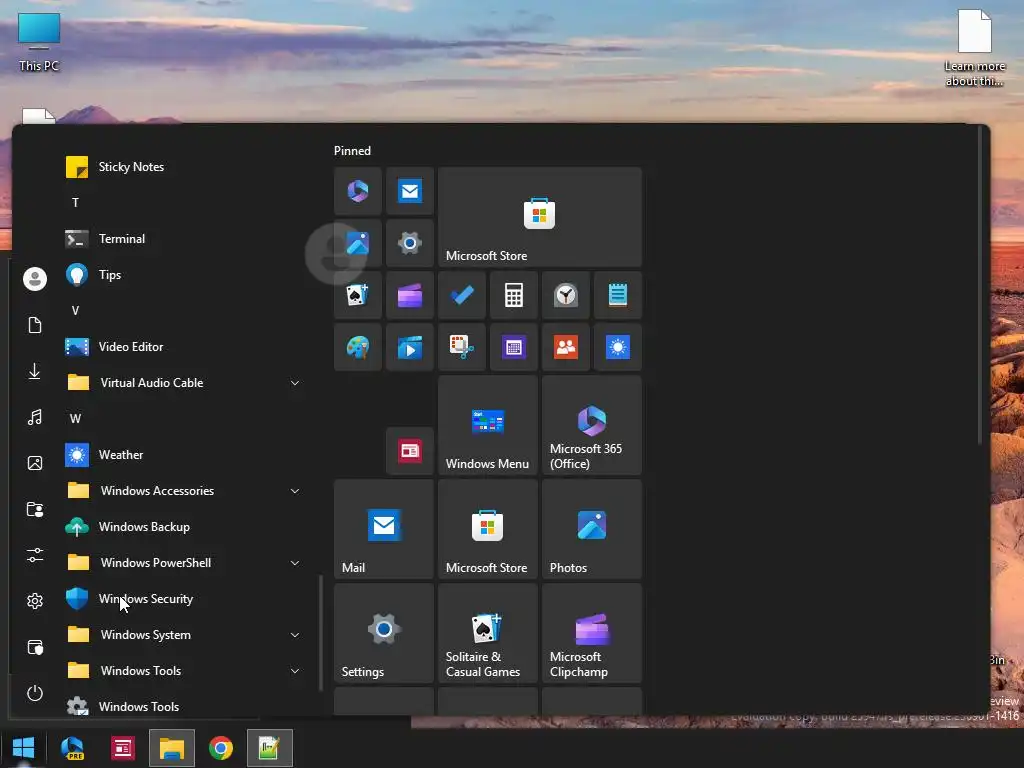Open the small Settings gear pinned tile
Screen dimensions: 1024x768
[x=409, y=243]
